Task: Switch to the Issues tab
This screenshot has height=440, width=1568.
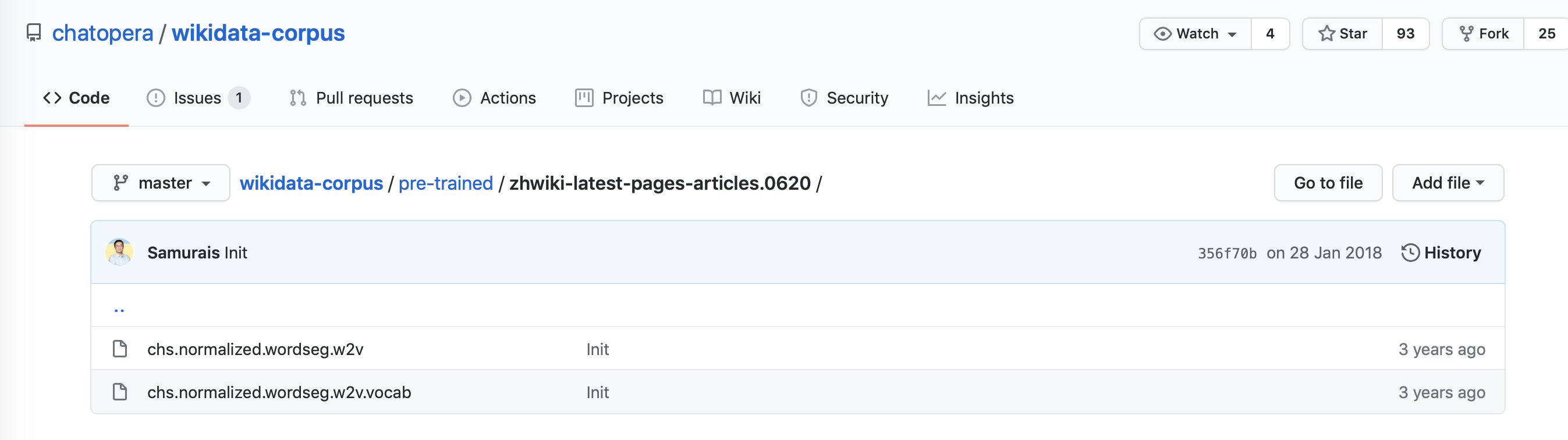Action: pos(198,98)
